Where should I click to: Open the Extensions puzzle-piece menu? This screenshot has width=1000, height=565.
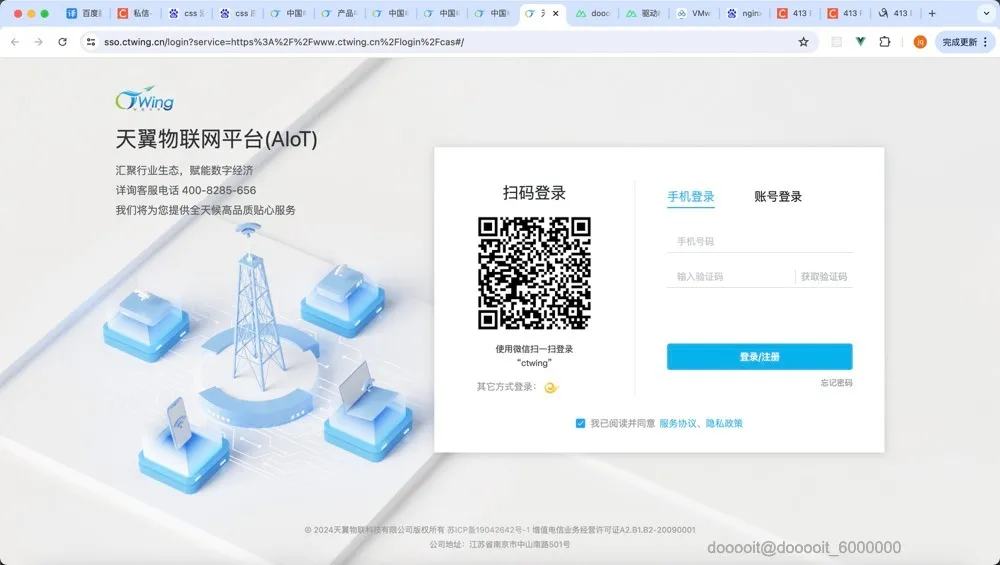[885, 42]
